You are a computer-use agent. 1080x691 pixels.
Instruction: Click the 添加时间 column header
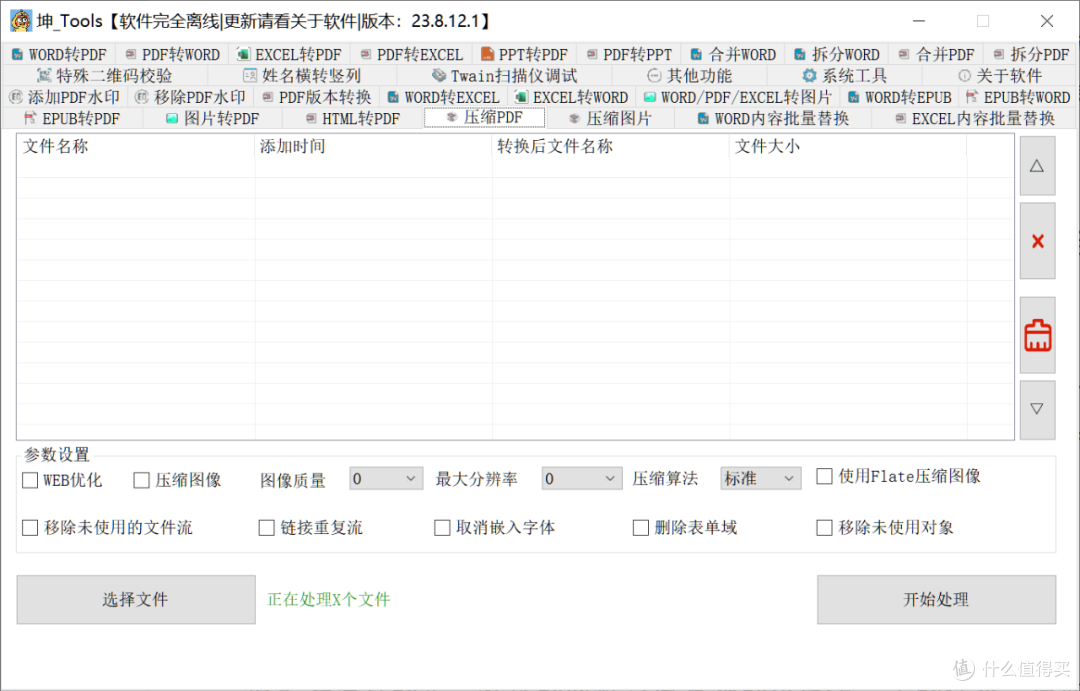pyautogui.click(x=373, y=146)
